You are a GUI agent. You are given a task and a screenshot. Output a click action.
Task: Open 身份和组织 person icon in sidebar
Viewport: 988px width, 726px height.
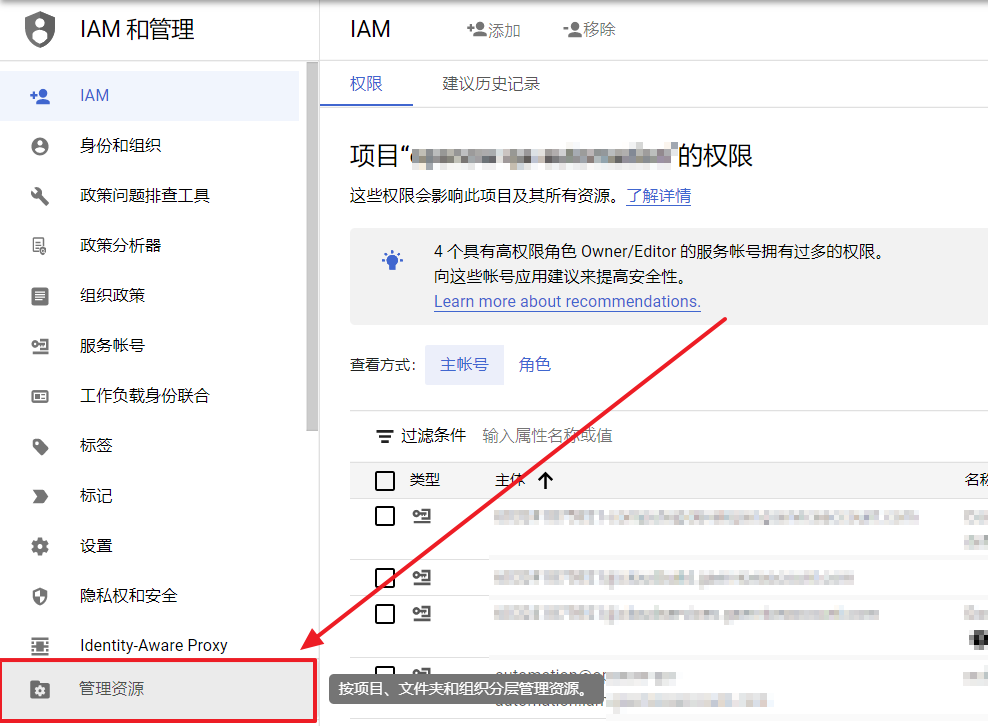pos(40,146)
